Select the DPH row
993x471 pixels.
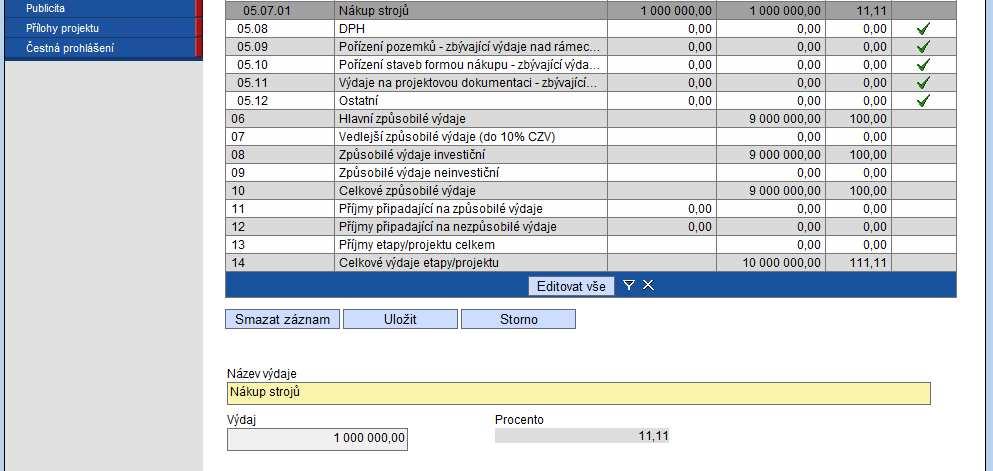pyautogui.click(x=591, y=28)
